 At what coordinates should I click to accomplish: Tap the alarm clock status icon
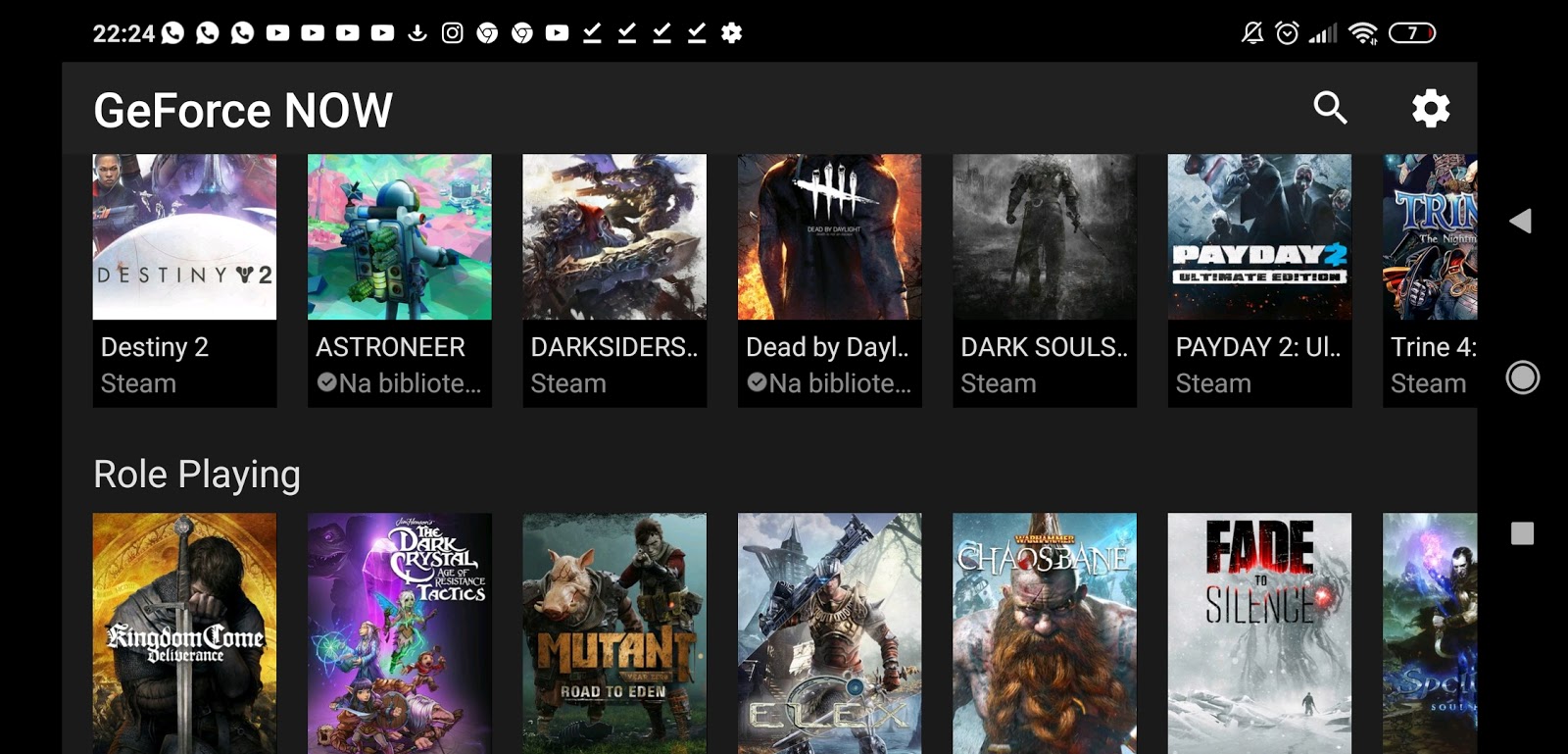(x=1288, y=33)
